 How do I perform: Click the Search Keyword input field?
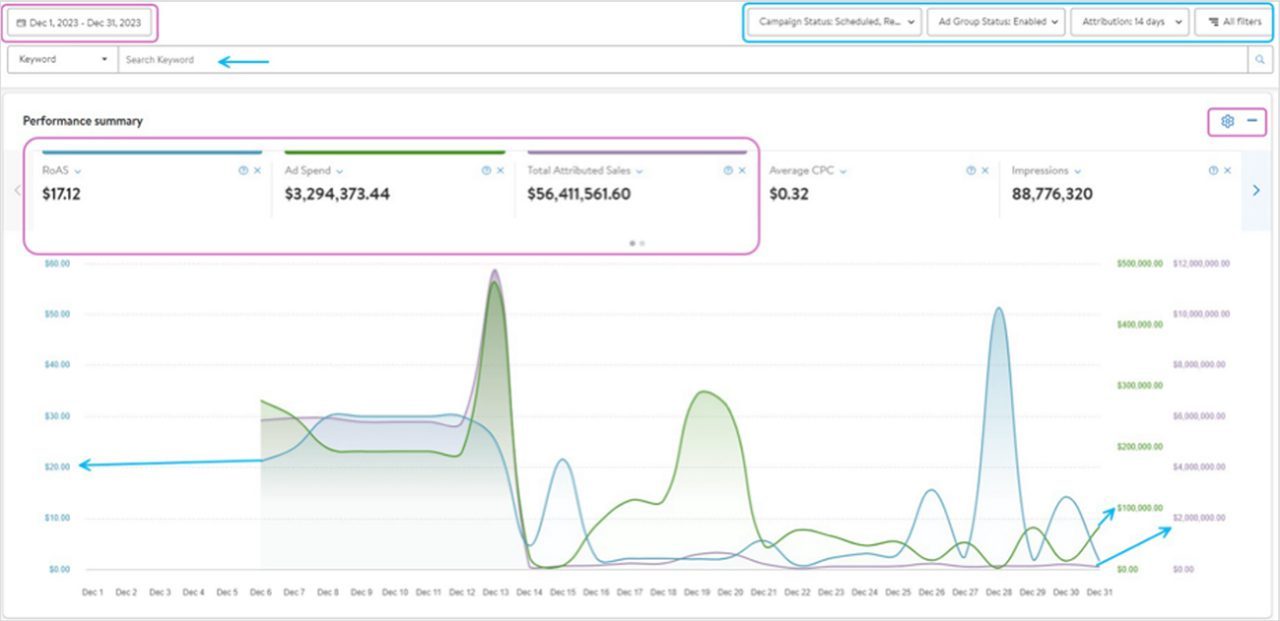200,59
